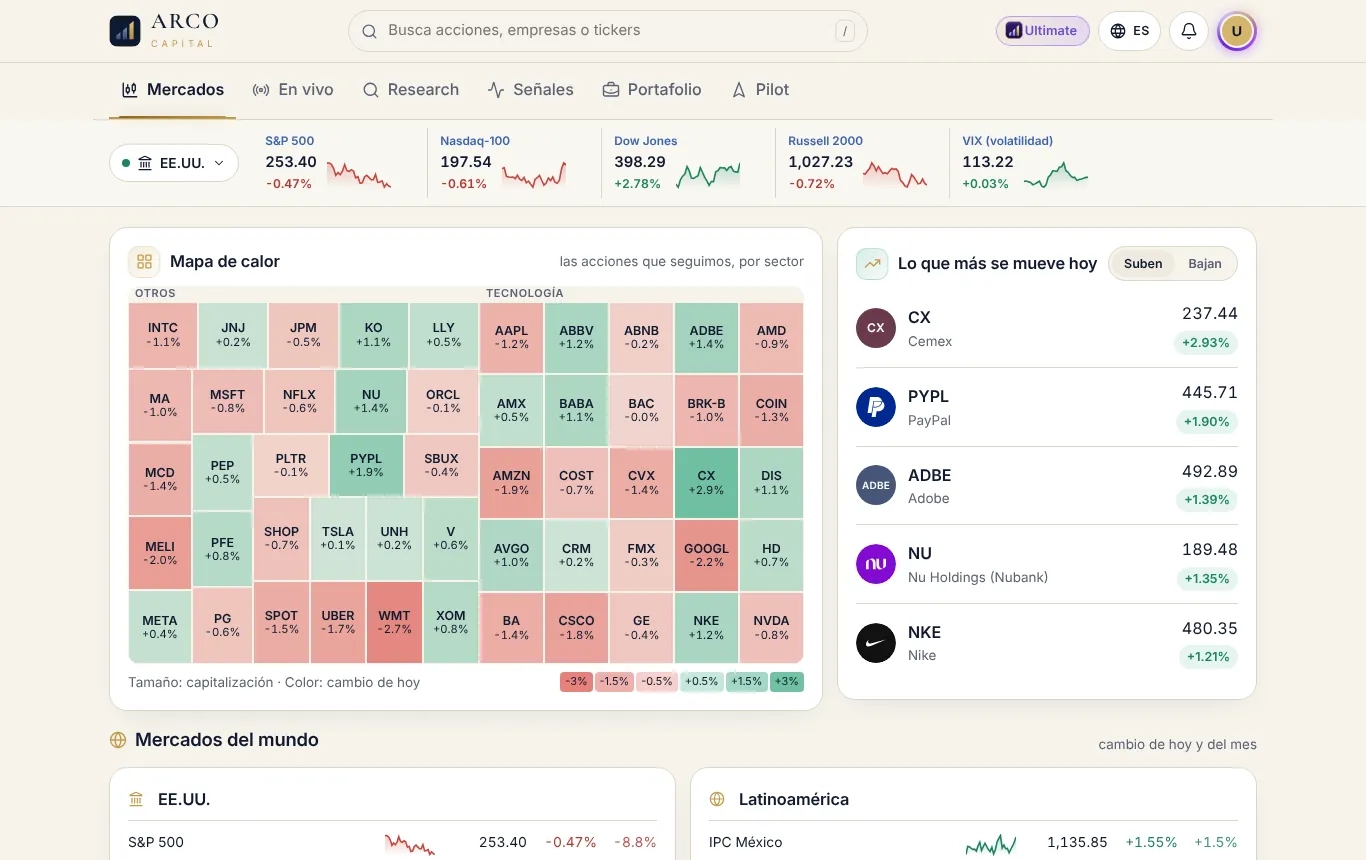
Task: Switch to the Research tab
Action: click(x=411, y=90)
